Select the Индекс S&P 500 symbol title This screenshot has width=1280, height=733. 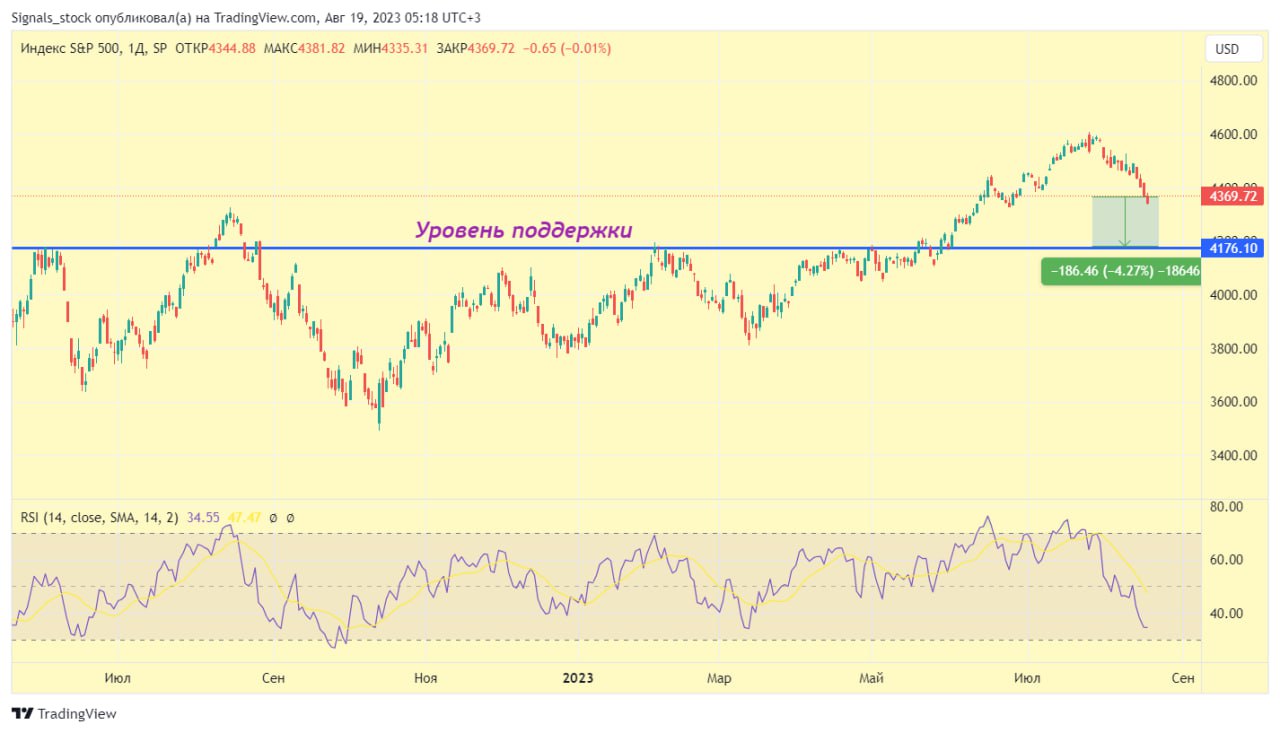(71, 49)
